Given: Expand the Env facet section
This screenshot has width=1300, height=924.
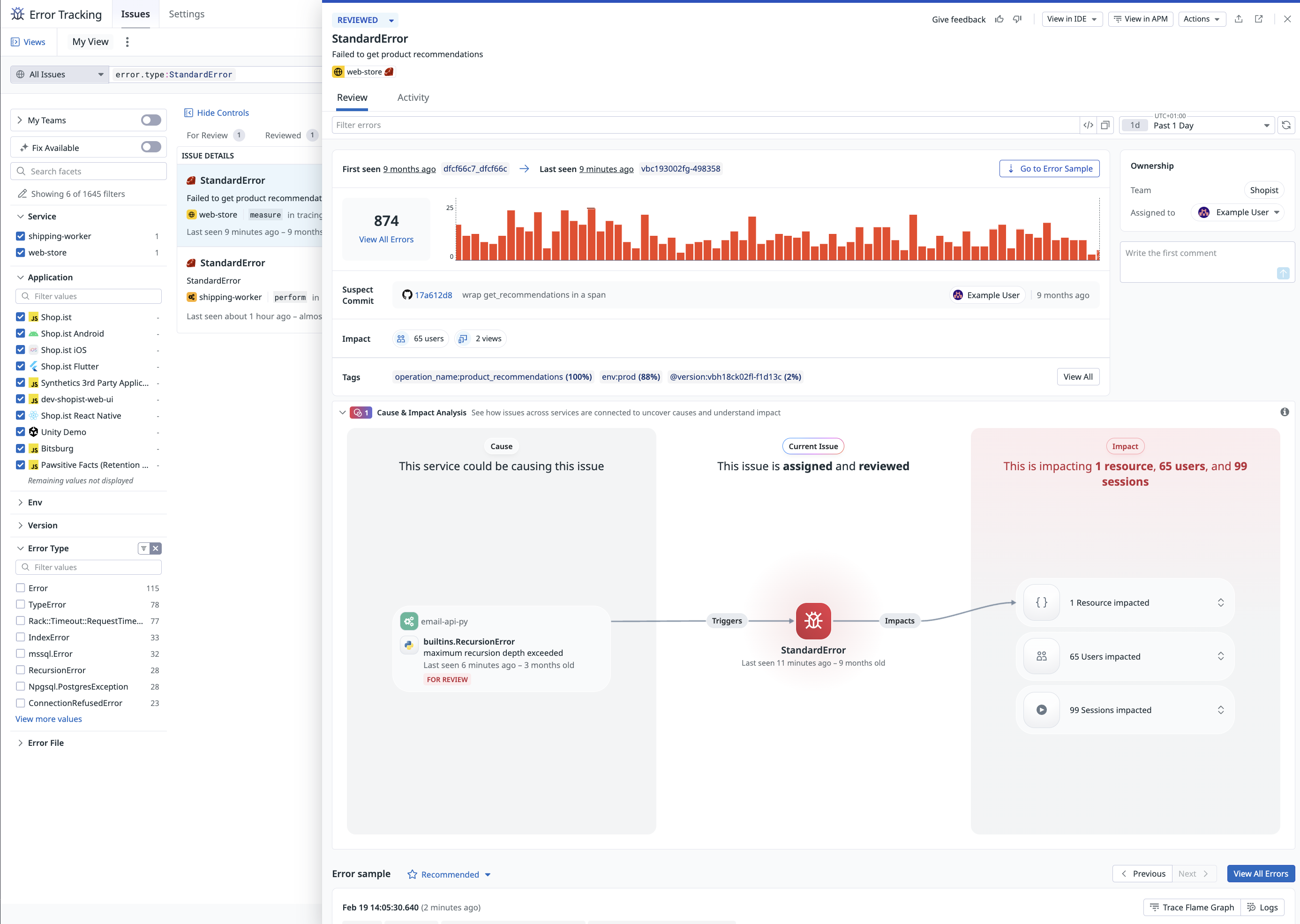Looking at the screenshot, I should point(35,503).
